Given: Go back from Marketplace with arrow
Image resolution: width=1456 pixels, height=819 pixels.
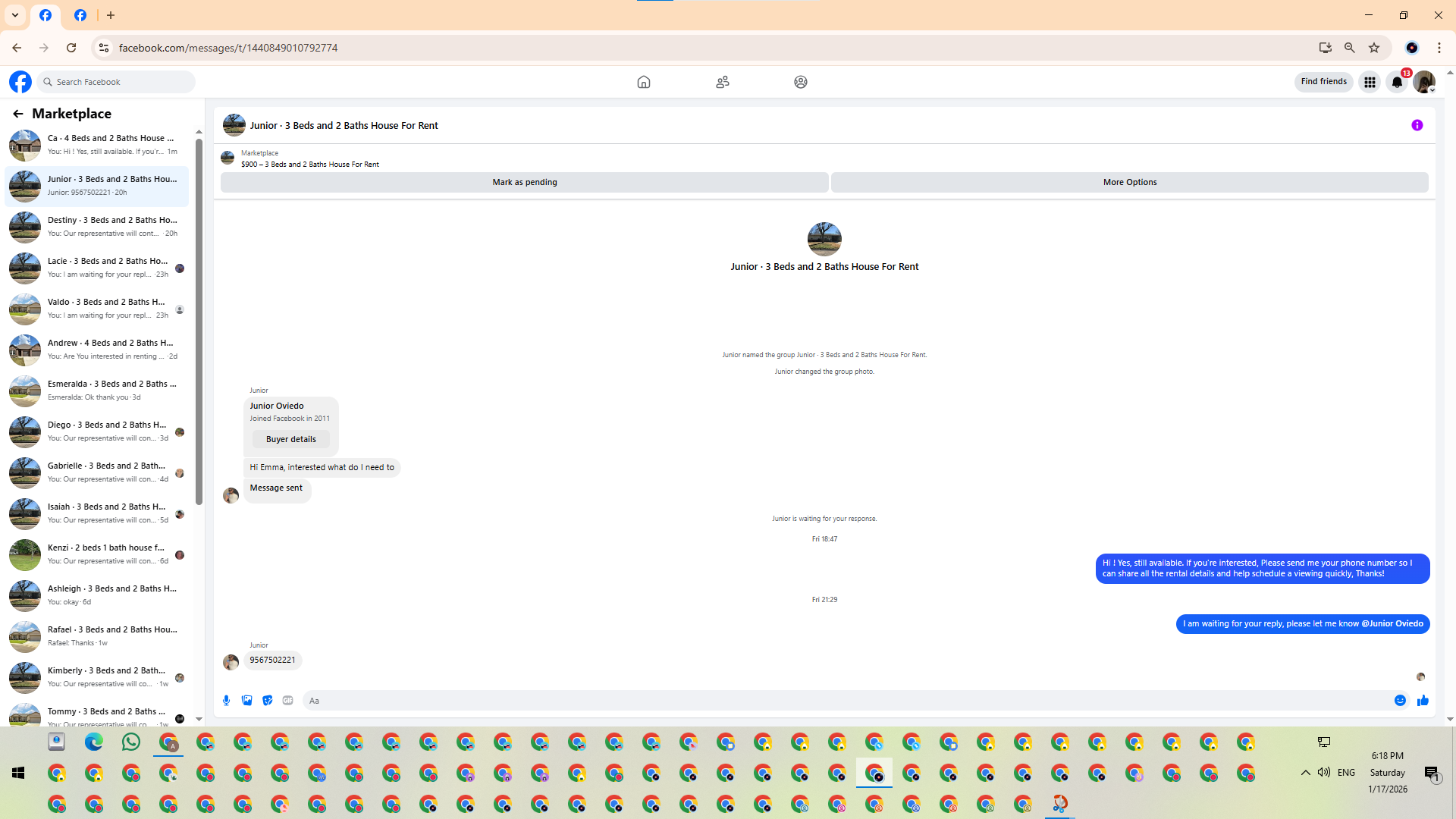Looking at the screenshot, I should click(17, 114).
